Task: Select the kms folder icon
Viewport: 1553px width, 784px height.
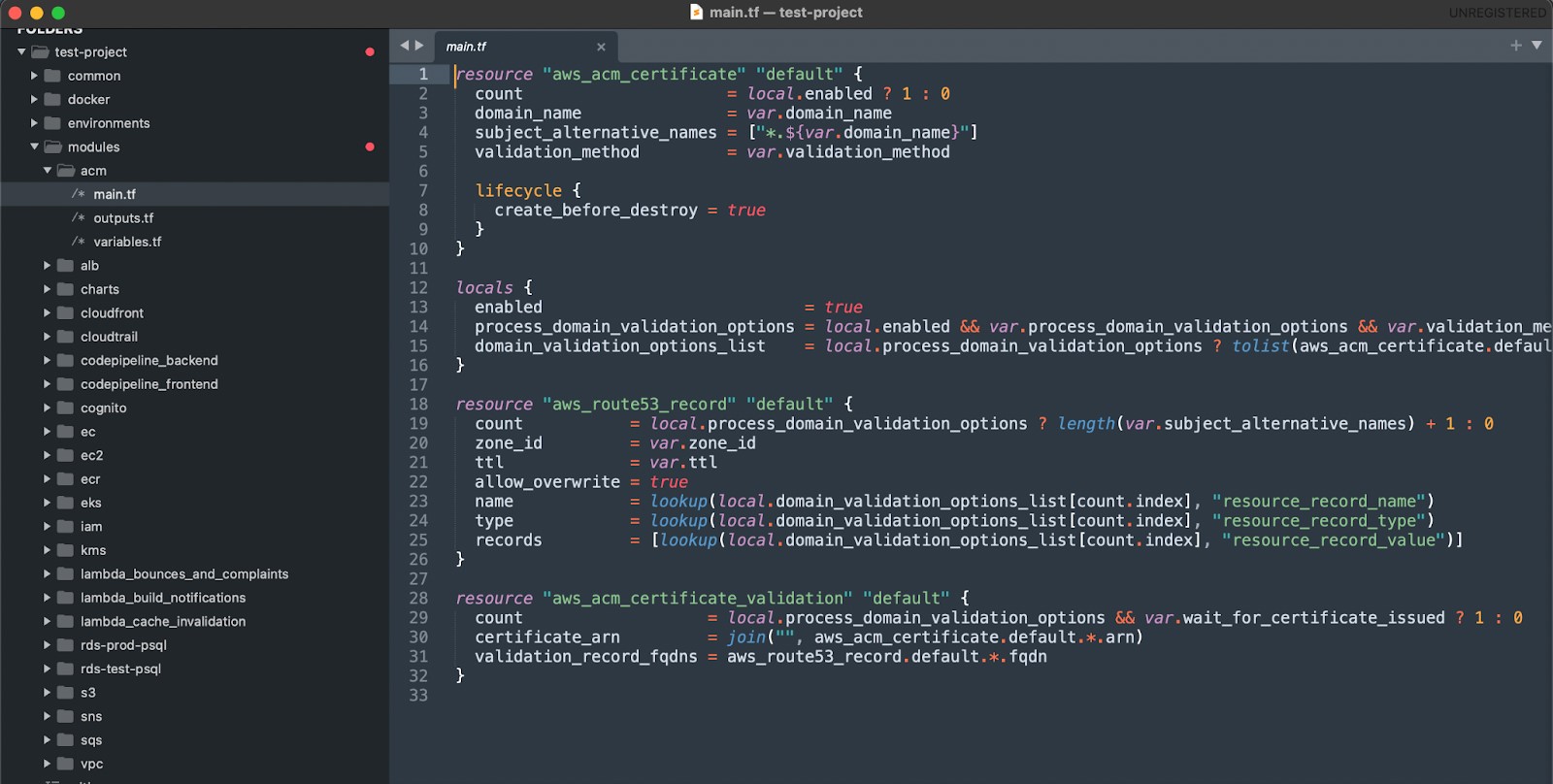Action: pyautogui.click(x=65, y=550)
